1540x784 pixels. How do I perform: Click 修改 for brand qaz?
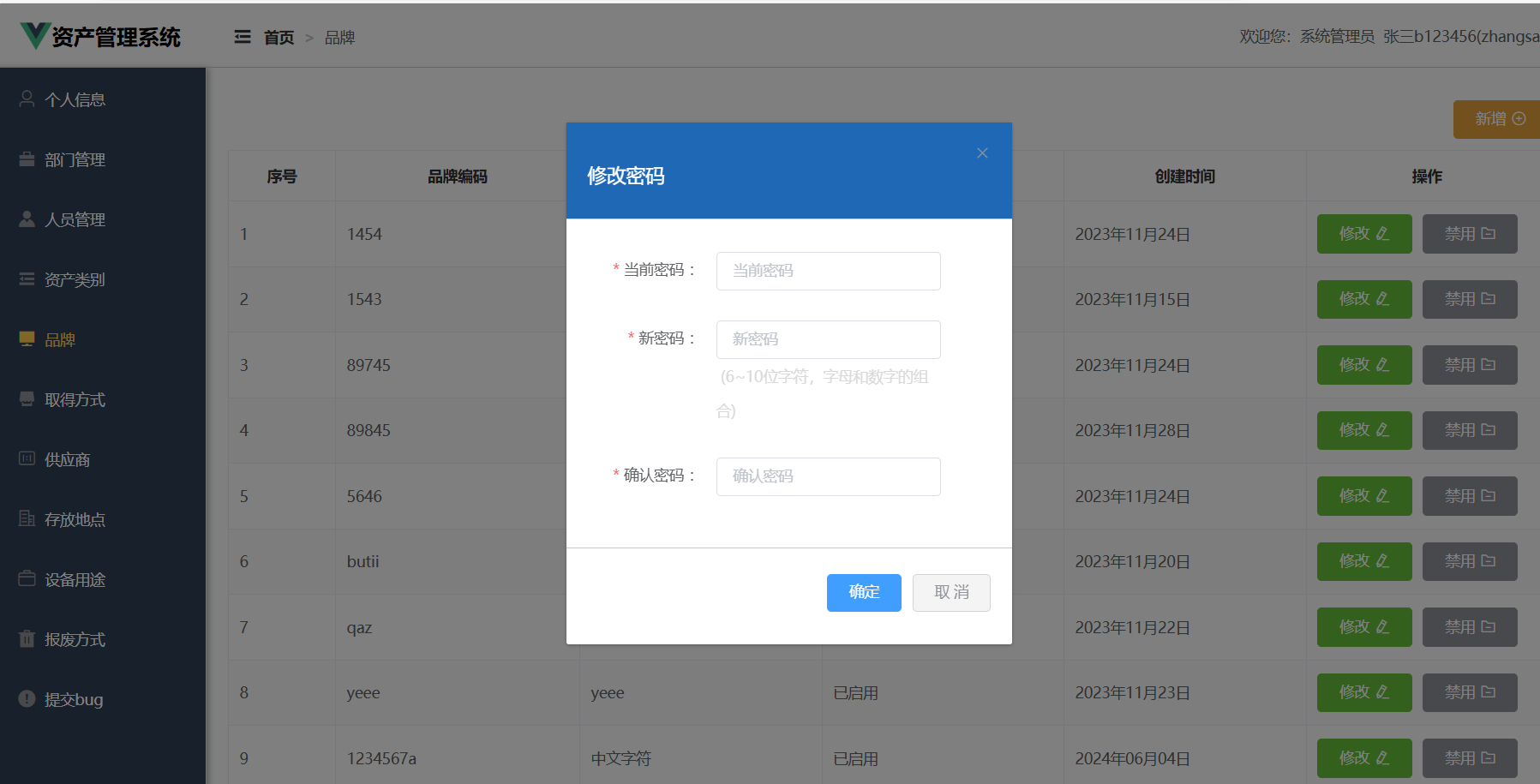[1364, 627]
